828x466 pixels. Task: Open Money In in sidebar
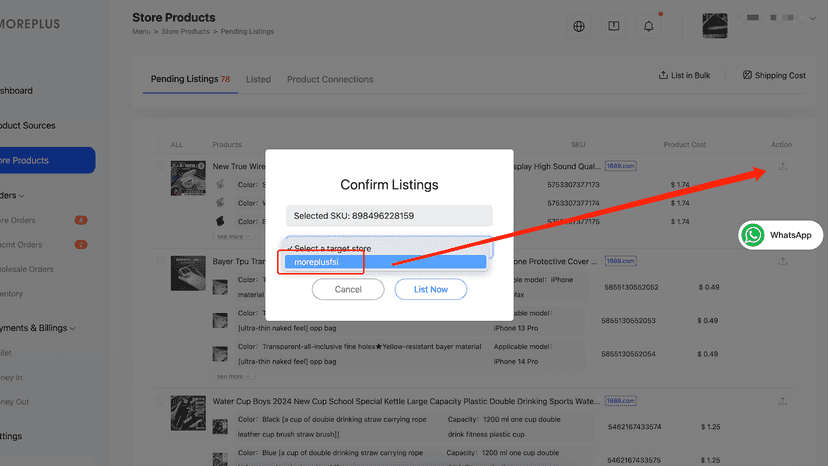coord(11,378)
